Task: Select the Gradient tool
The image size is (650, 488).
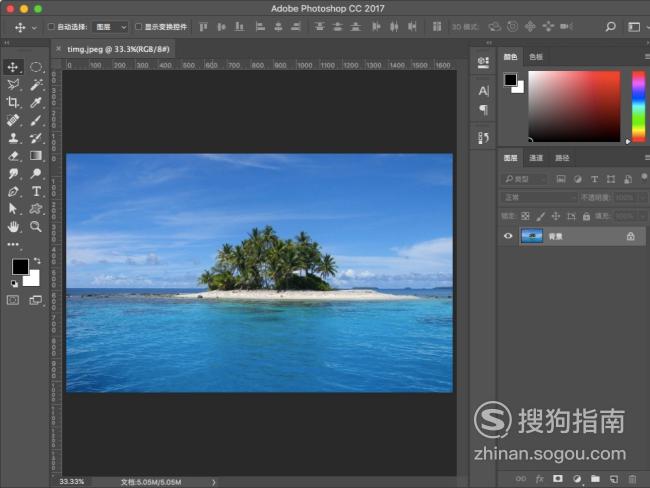Action: pyautogui.click(x=36, y=156)
